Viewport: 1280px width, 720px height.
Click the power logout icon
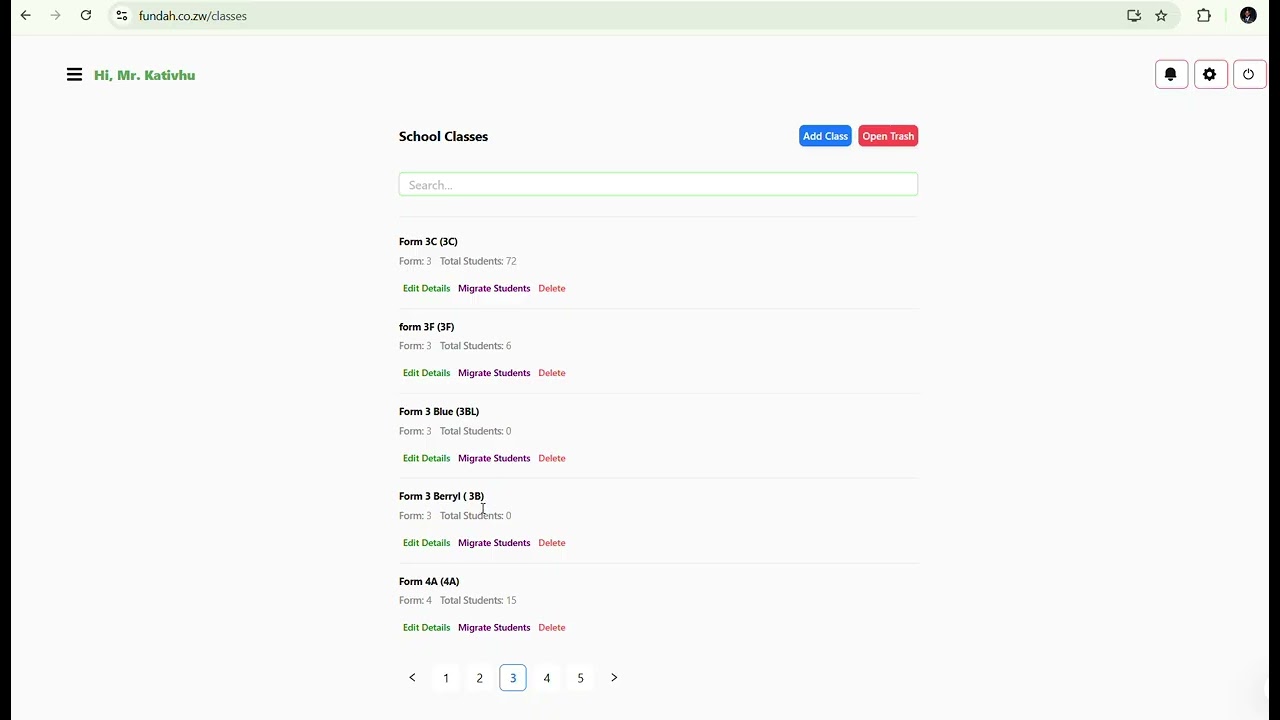1249,75
